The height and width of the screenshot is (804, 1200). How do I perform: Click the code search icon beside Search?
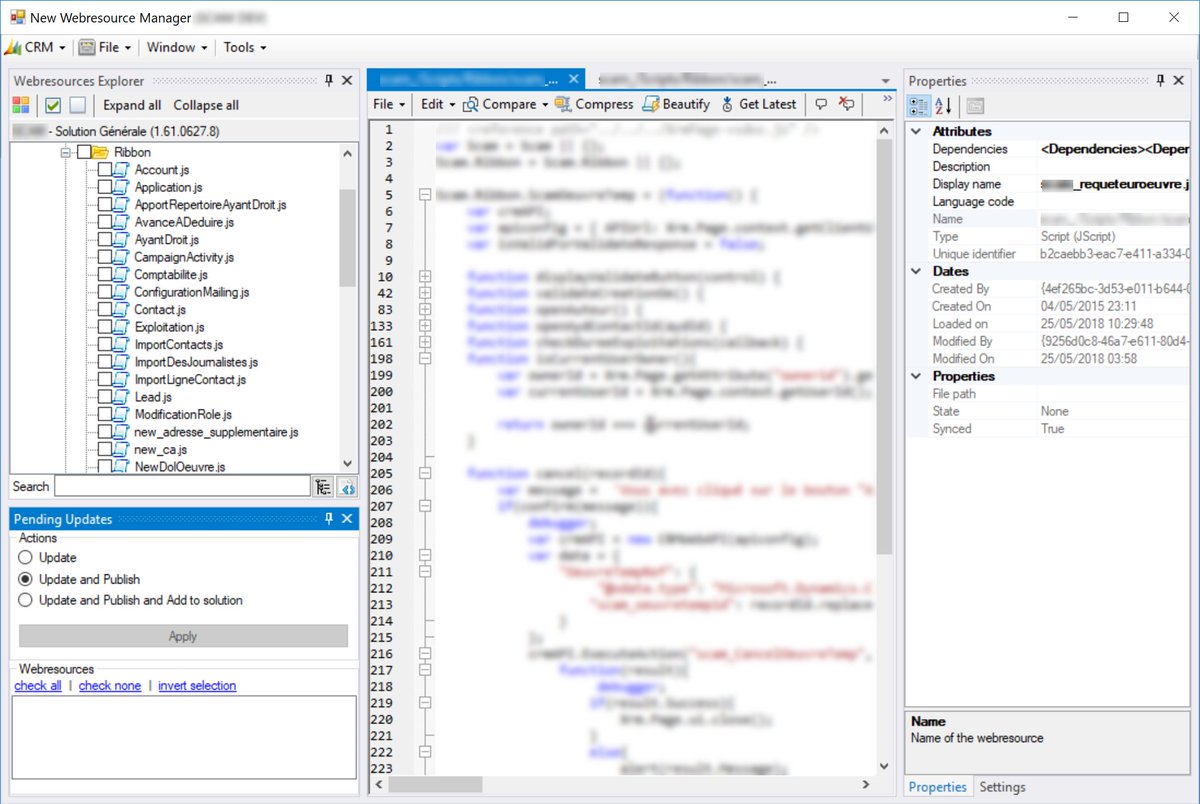[347, 487]
